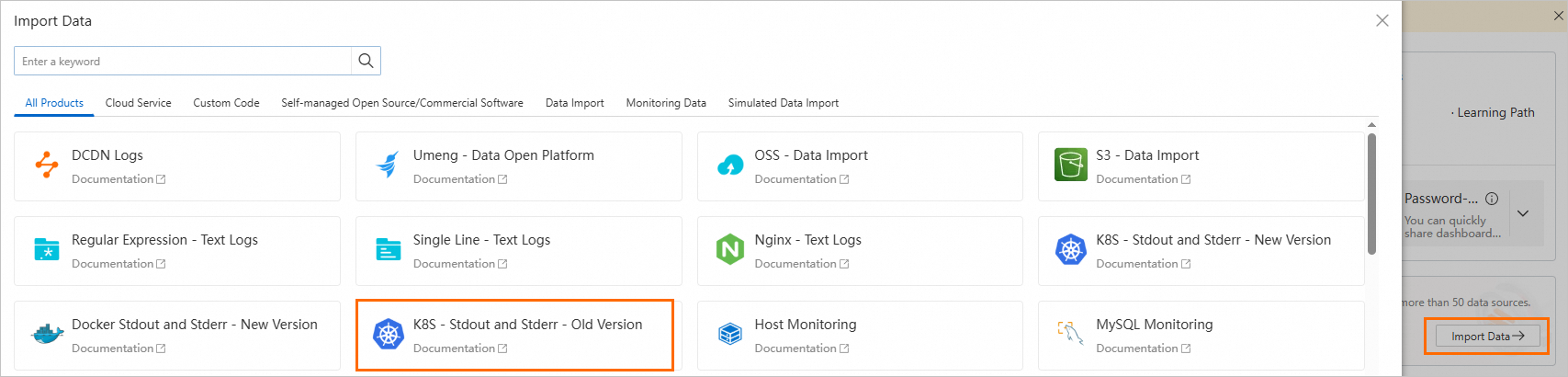Click the Import Data button in background page
This screenshot has height=377, width=1568.
(x=1488, y=337)
